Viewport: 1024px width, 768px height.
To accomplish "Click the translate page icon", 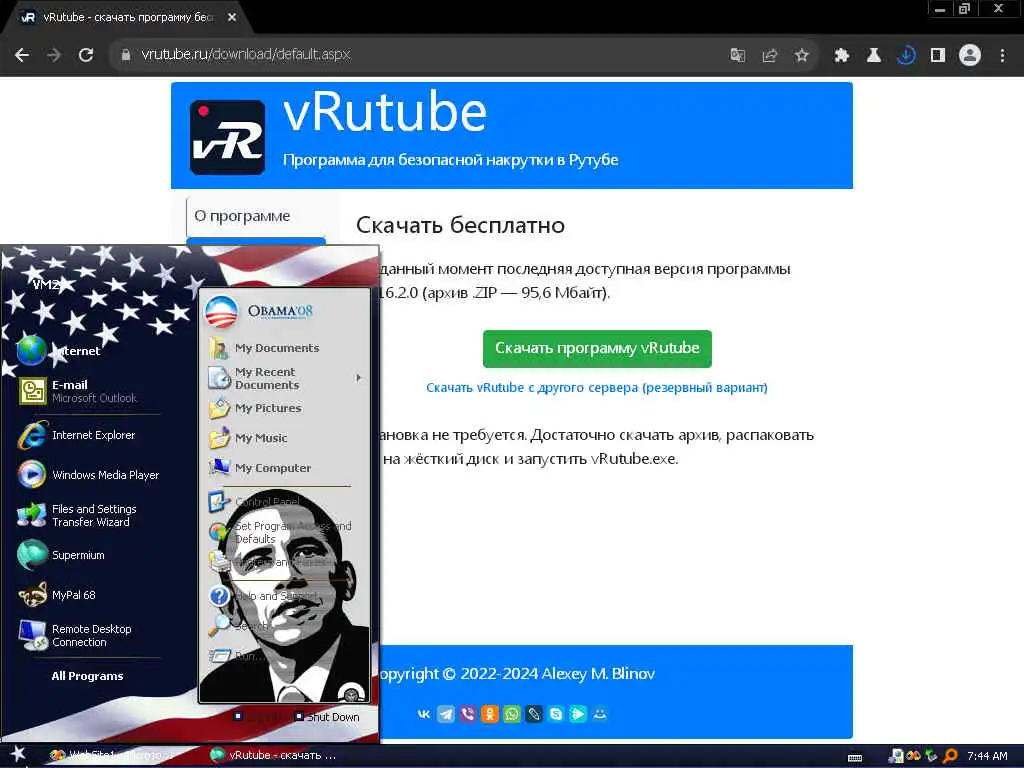I will (x=737, y=56).
